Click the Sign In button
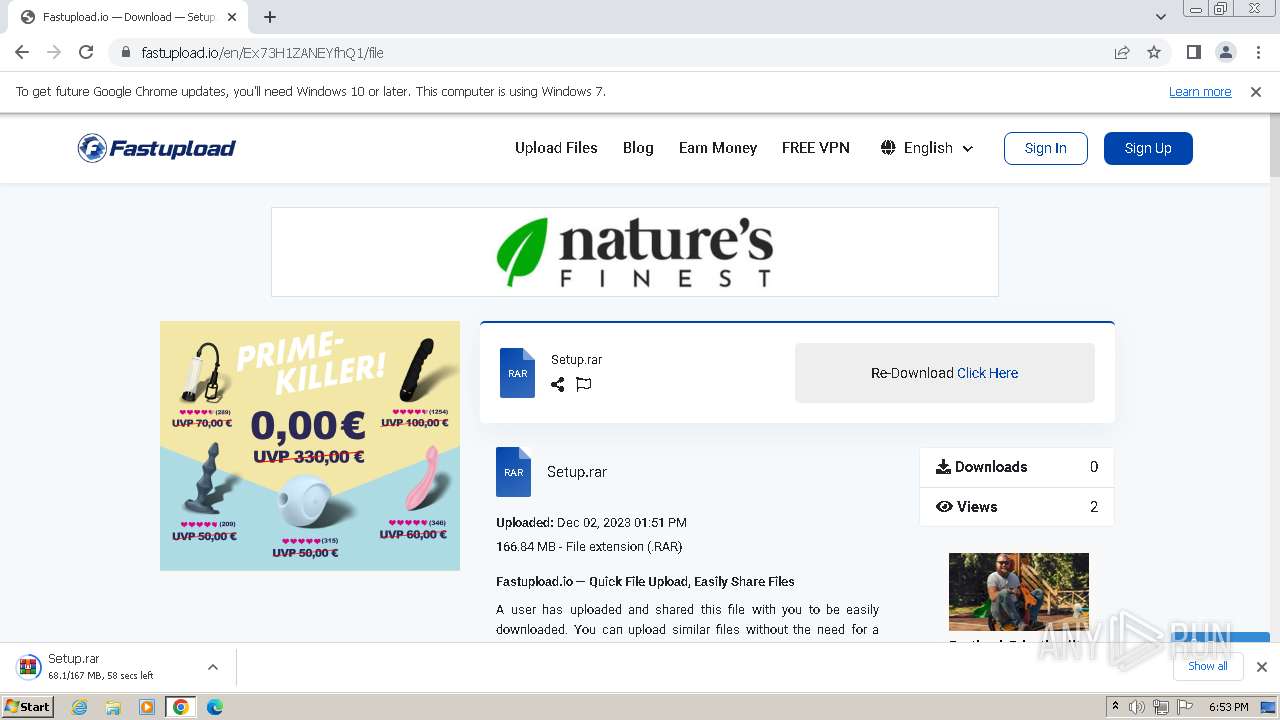The image size is (1280, 720). [x=1046, y=148]
